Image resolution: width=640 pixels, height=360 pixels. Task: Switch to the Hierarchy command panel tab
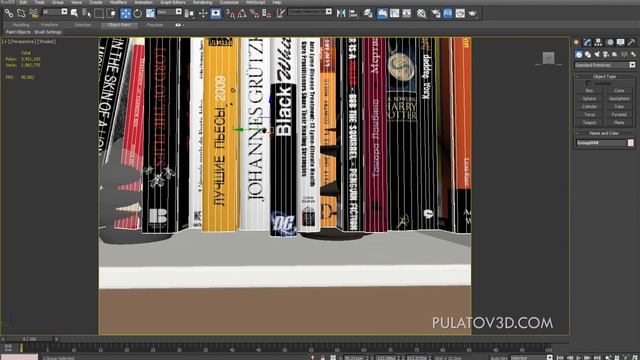click(598, 42)
